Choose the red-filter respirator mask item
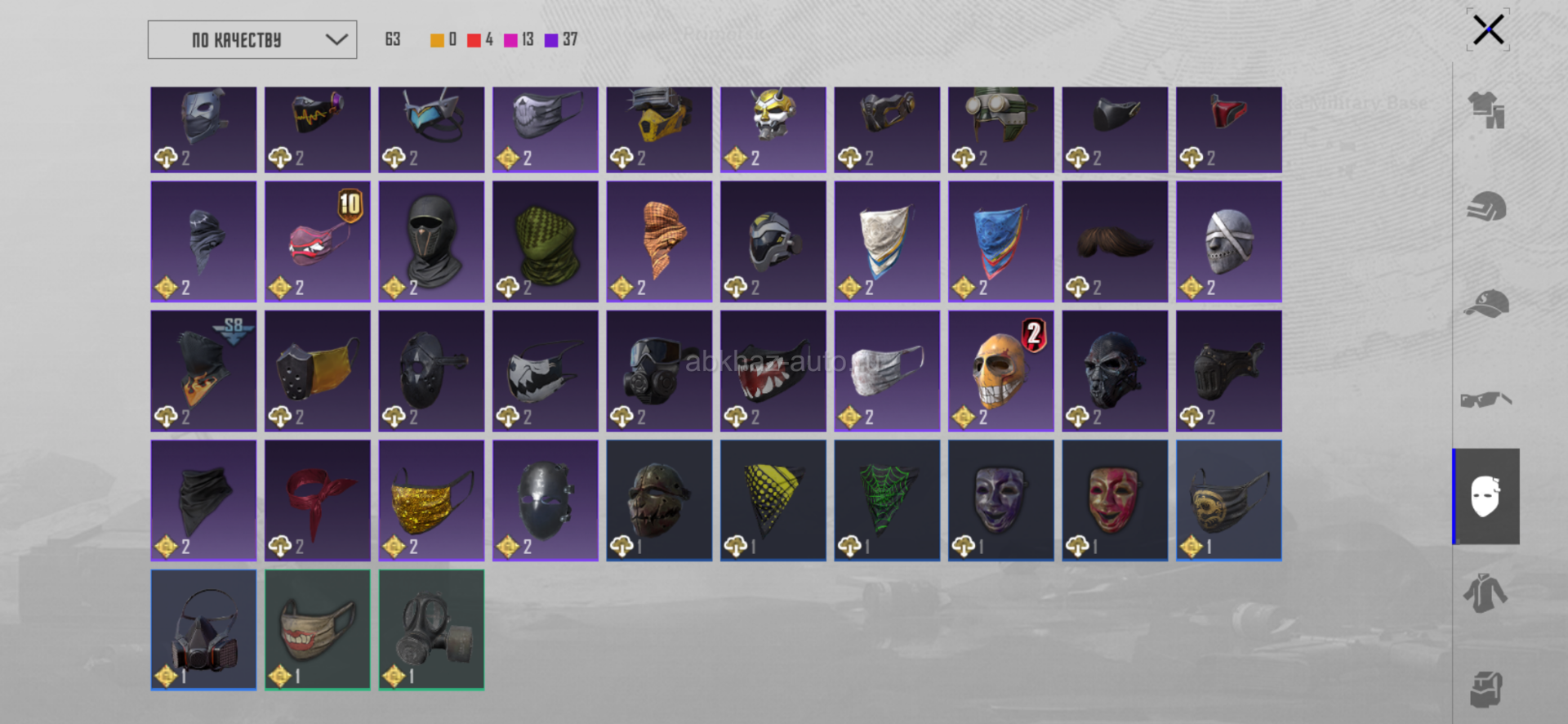Image resolution: width=1568 pixels, height=724 pixels. [x=203, y=630]
